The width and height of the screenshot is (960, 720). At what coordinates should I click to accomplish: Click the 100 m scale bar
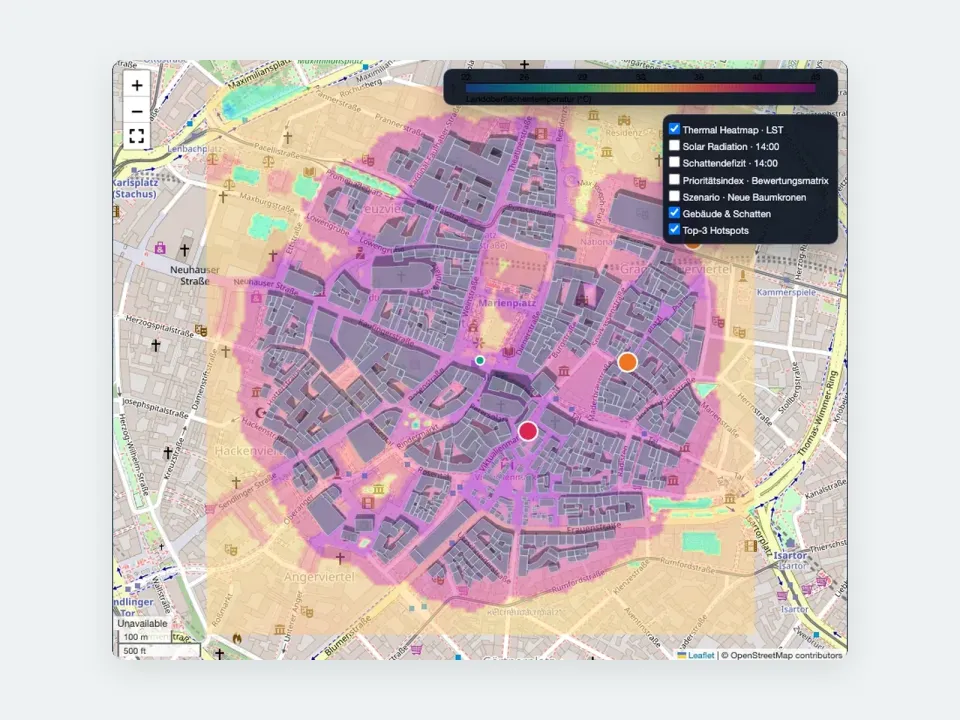tap(144, 637)
